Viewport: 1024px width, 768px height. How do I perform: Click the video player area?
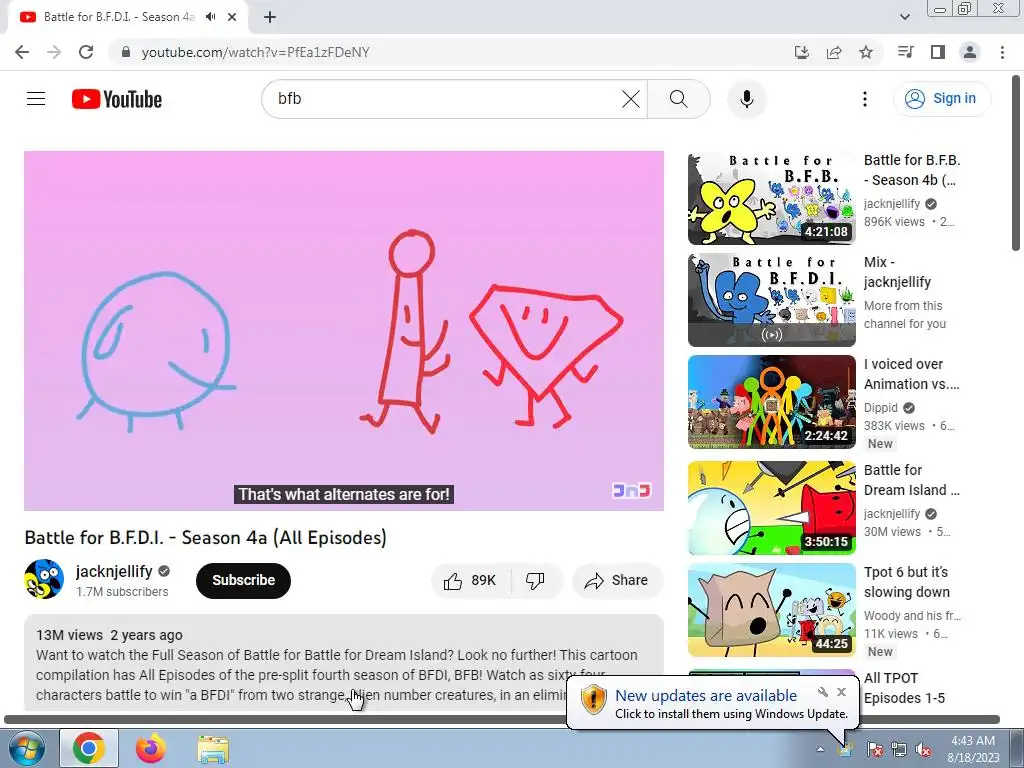point(344,330)
